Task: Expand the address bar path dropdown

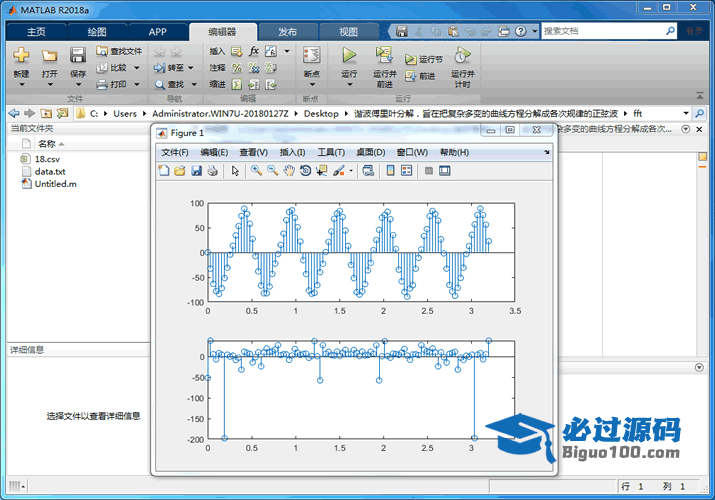Action: [685, 113]
